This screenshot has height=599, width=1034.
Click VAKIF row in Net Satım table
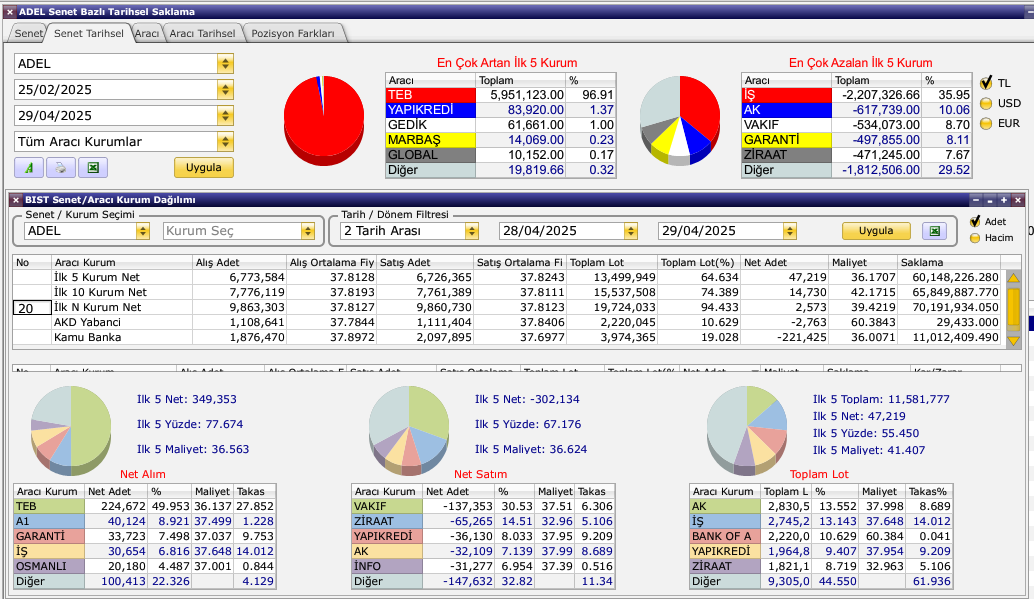483,507
